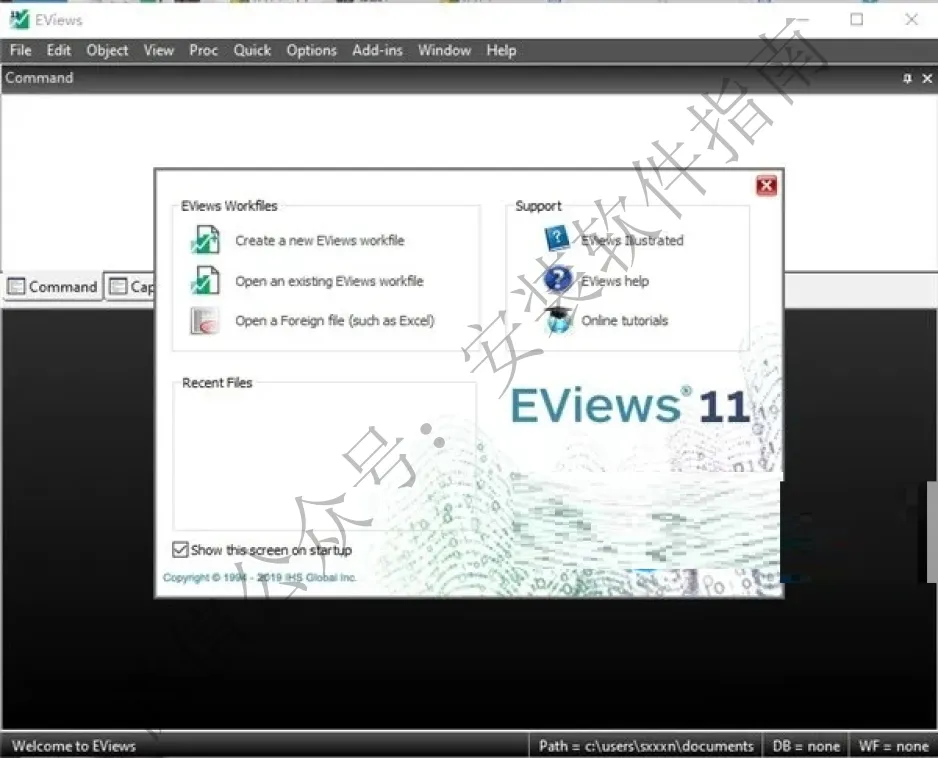Close the Command pane

click(927, 78)
